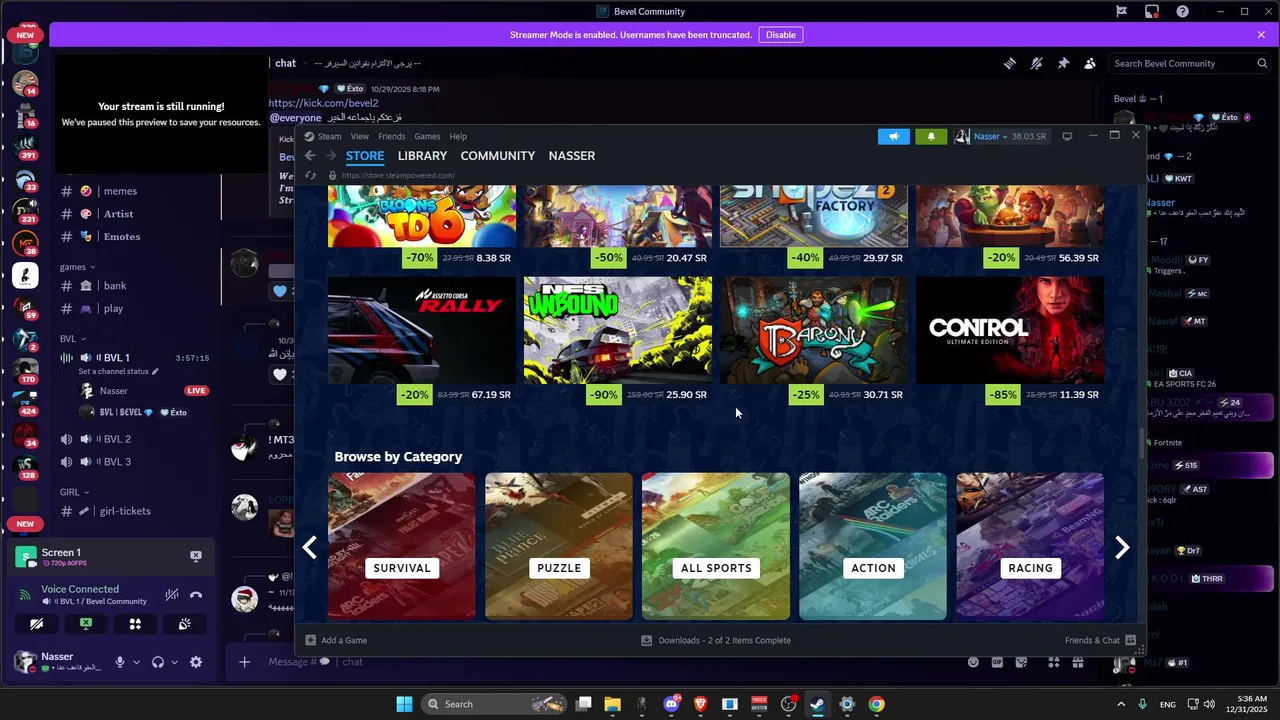Switch to COMMUNITY tab in Steam
Screen dimensions: 1280x720
498,156
